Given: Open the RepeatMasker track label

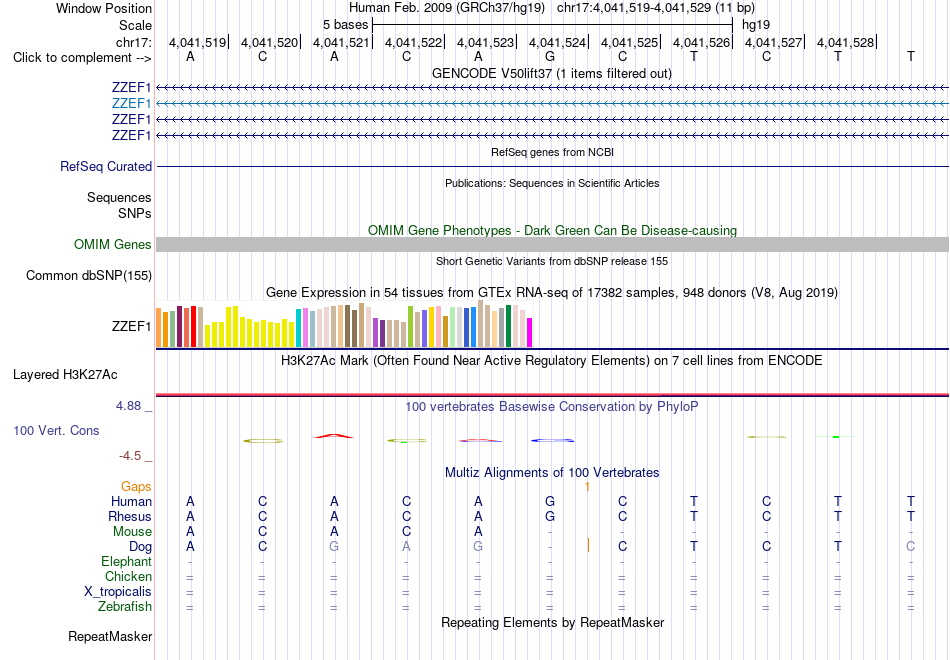Looking at the screenshot, I should point(110,637).
